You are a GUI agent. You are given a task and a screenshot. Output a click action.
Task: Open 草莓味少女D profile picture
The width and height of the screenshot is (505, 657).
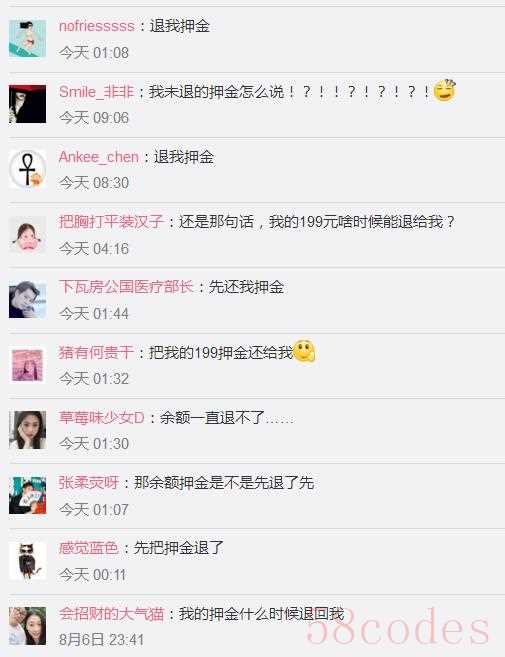pyautogui.click(x=28, y=430)
